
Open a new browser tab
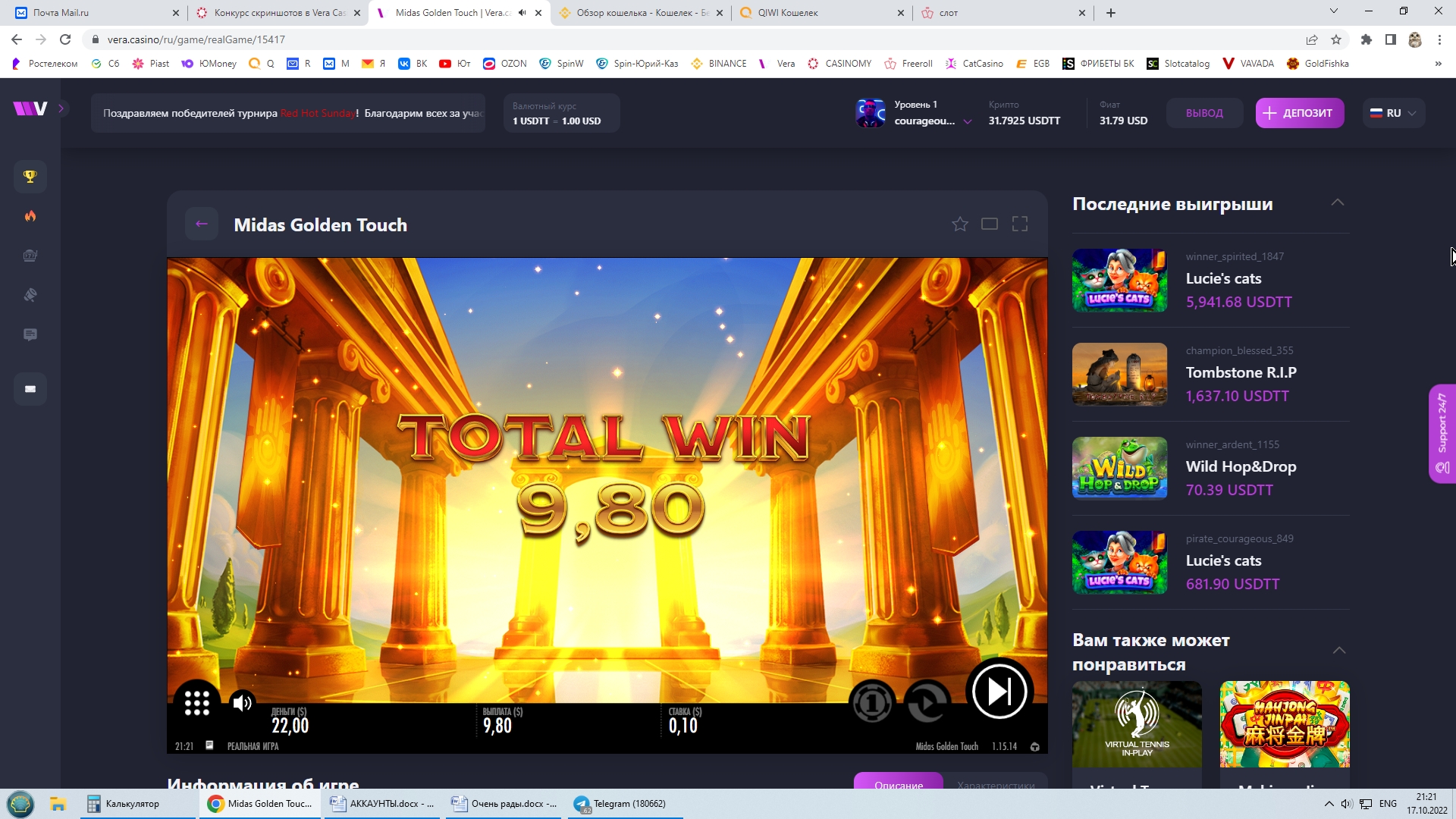(1111, 13)
